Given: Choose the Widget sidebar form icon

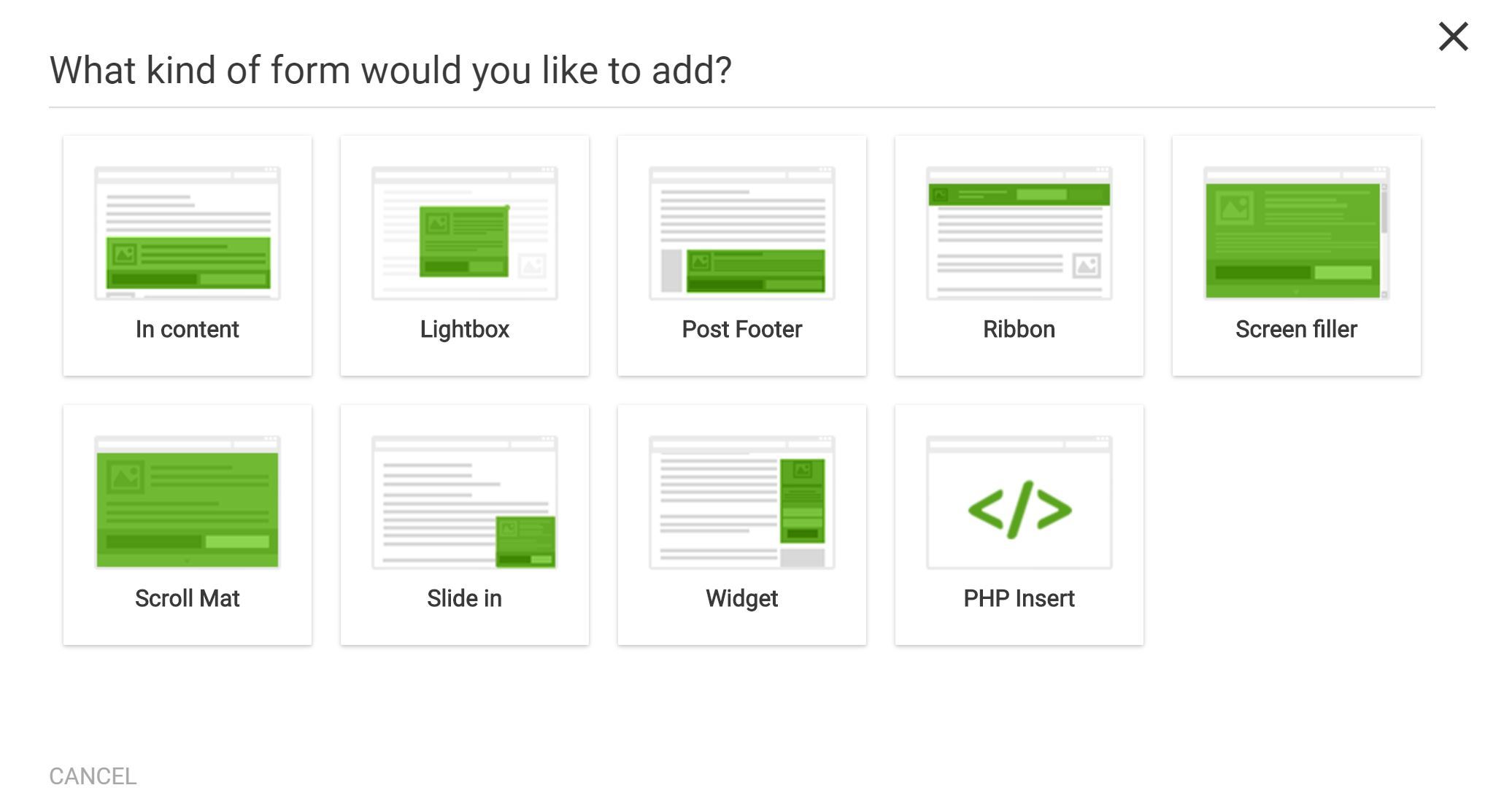Looking at the screenshot, I should point(742,503).
